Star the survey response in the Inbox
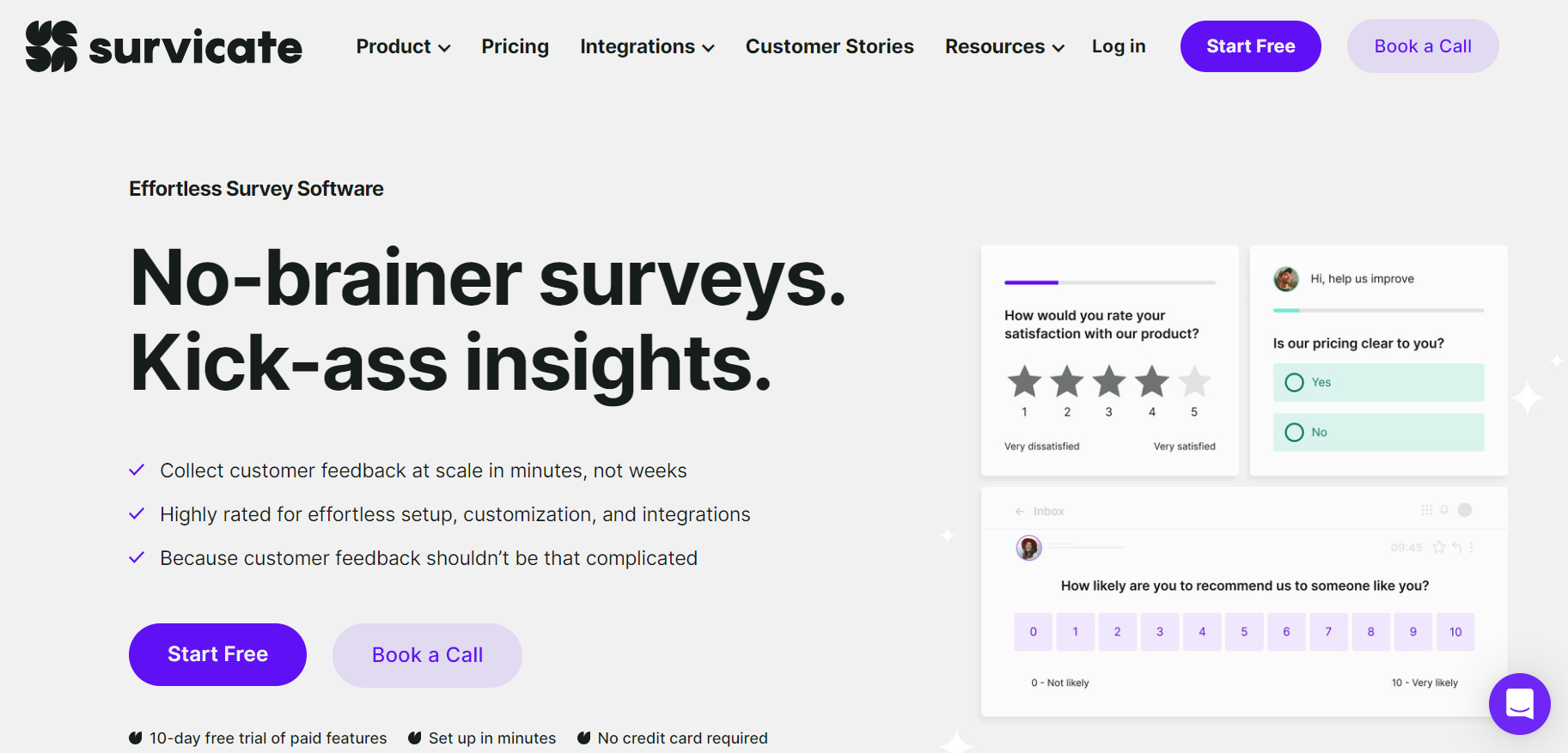1568x753 pixels. (x=1439, y=547)
